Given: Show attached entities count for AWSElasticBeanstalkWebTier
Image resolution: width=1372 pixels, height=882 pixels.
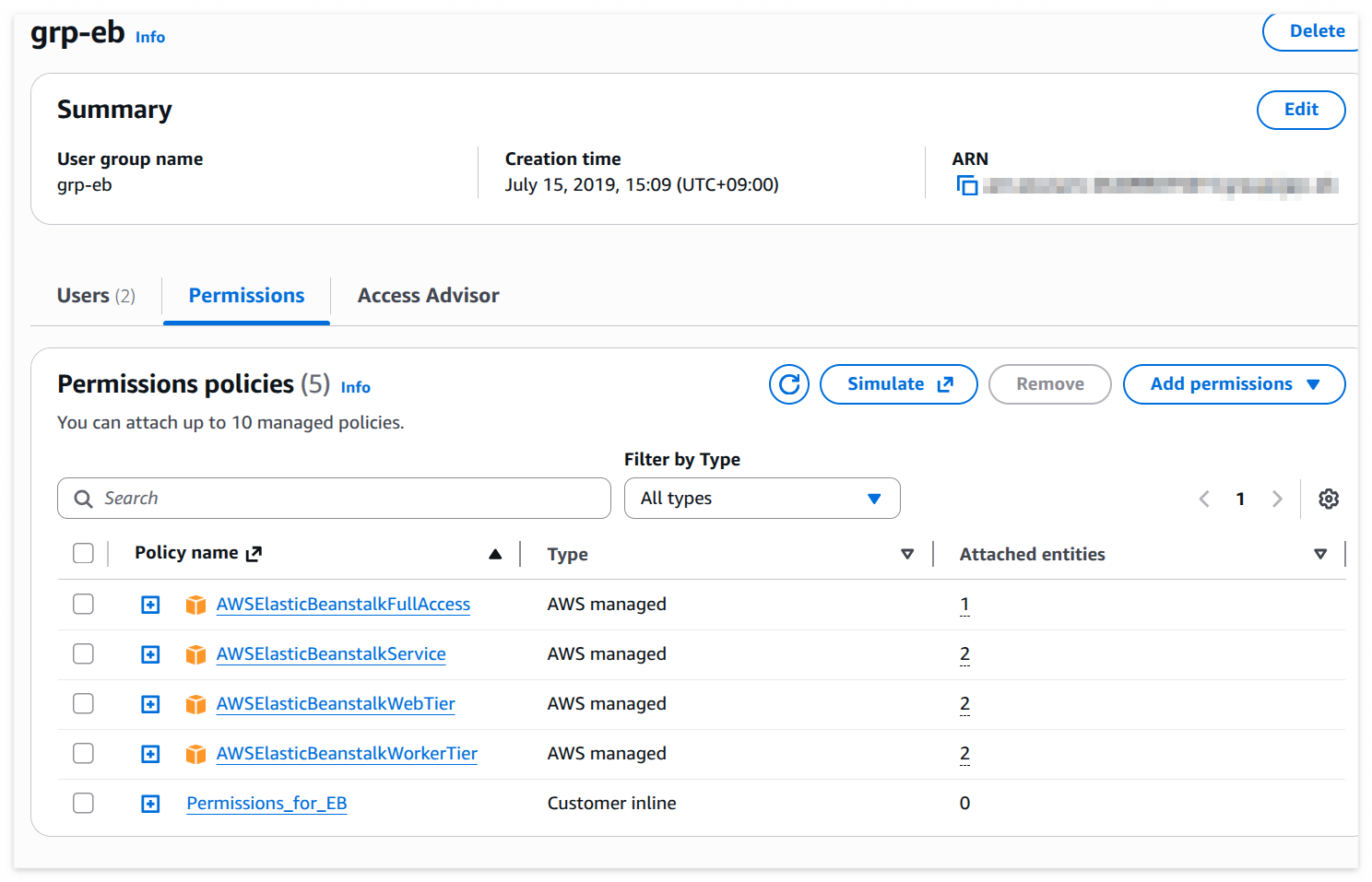Looking at the screenshot, I should pos(964,704).
